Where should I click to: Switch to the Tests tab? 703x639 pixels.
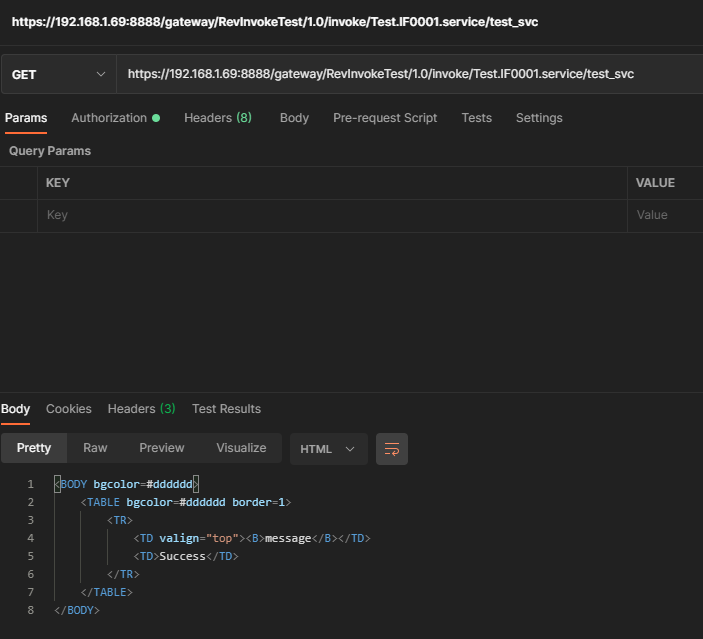pyautogui.click(x=476, y=118)
